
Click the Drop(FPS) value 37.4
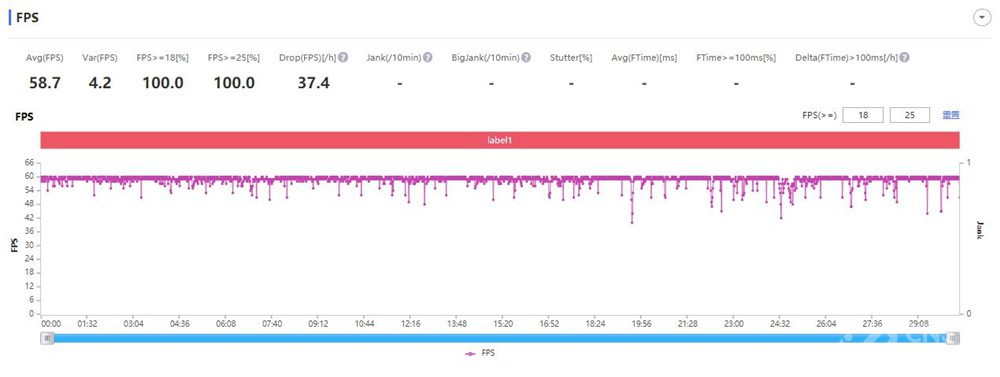pos(313,82)
